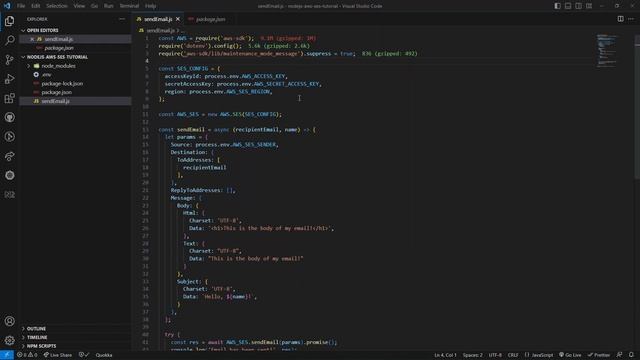Open the Selection menu

[57, 6]
